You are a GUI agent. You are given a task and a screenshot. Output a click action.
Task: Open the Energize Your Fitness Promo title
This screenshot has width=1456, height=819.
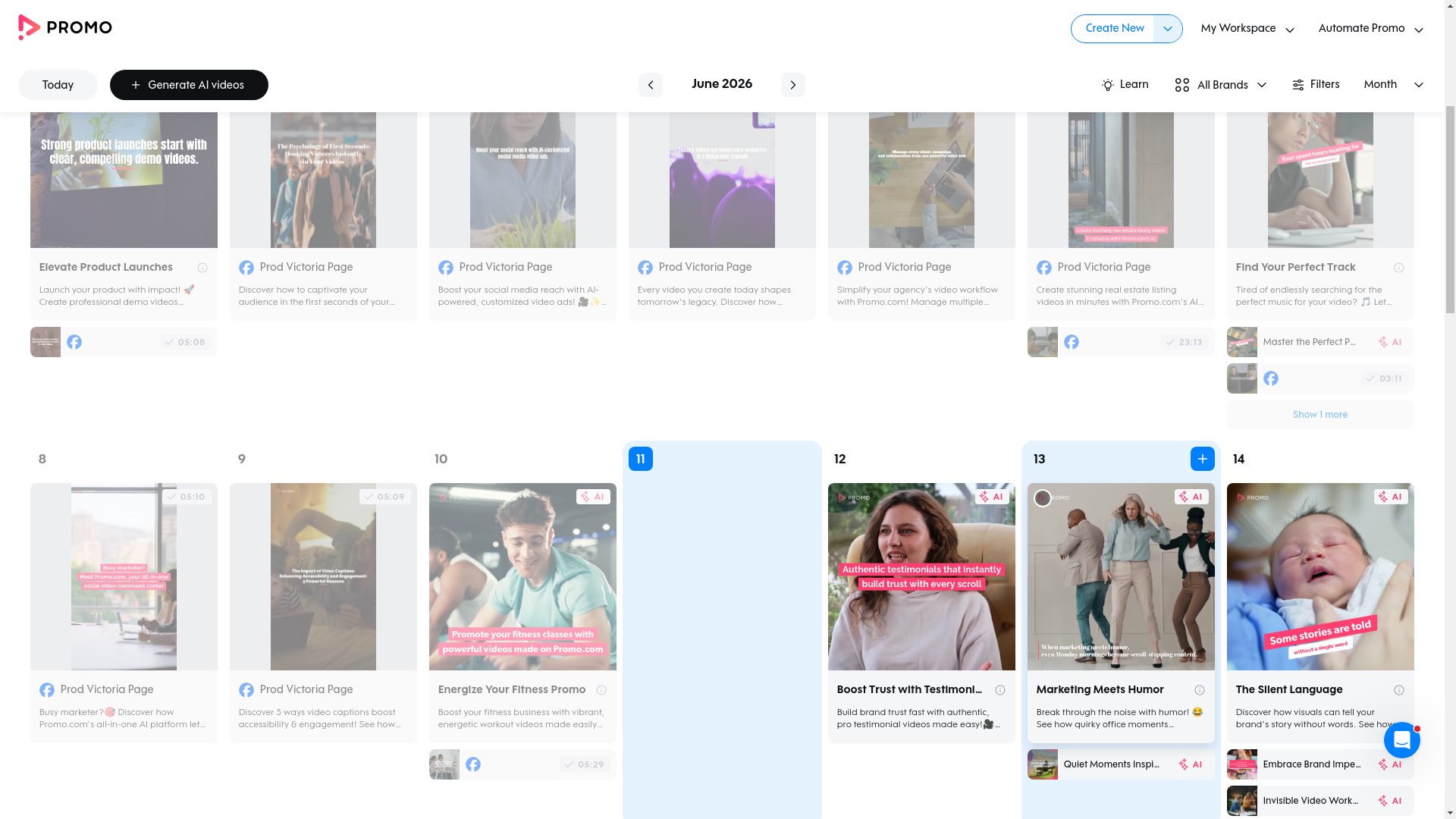[512, 690]
